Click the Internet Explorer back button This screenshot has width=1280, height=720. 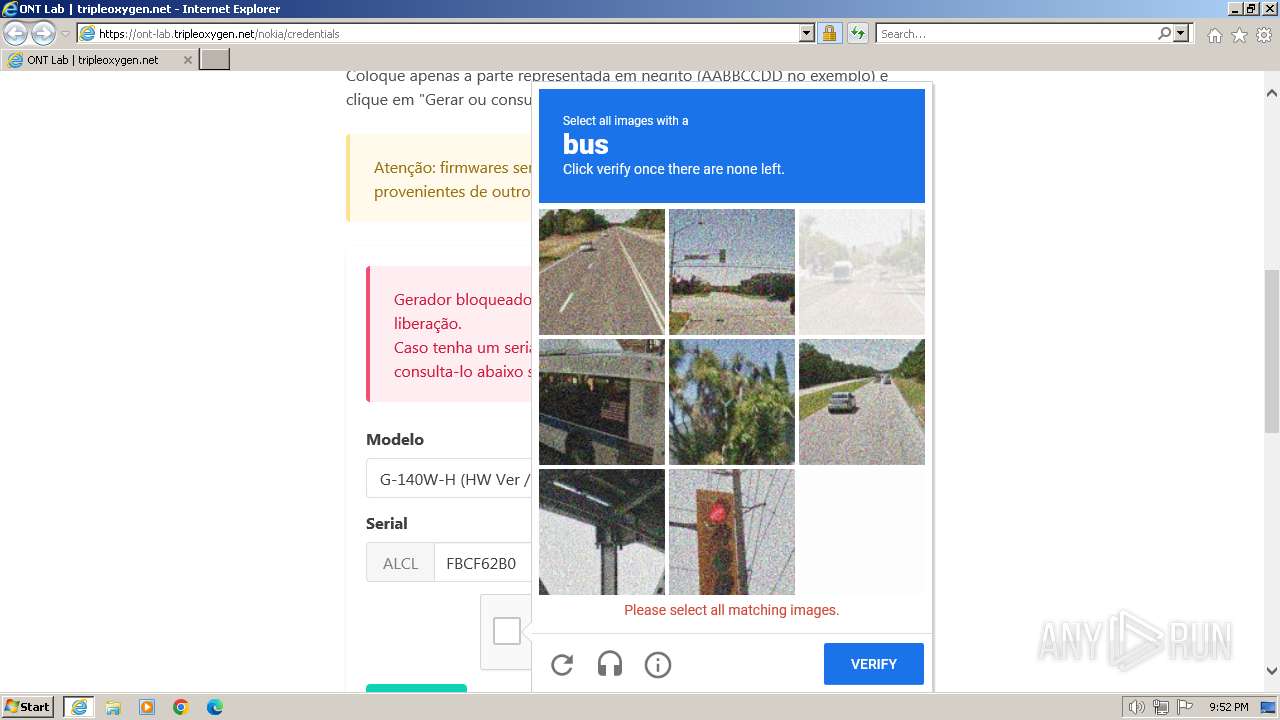[x=16, y=33]
